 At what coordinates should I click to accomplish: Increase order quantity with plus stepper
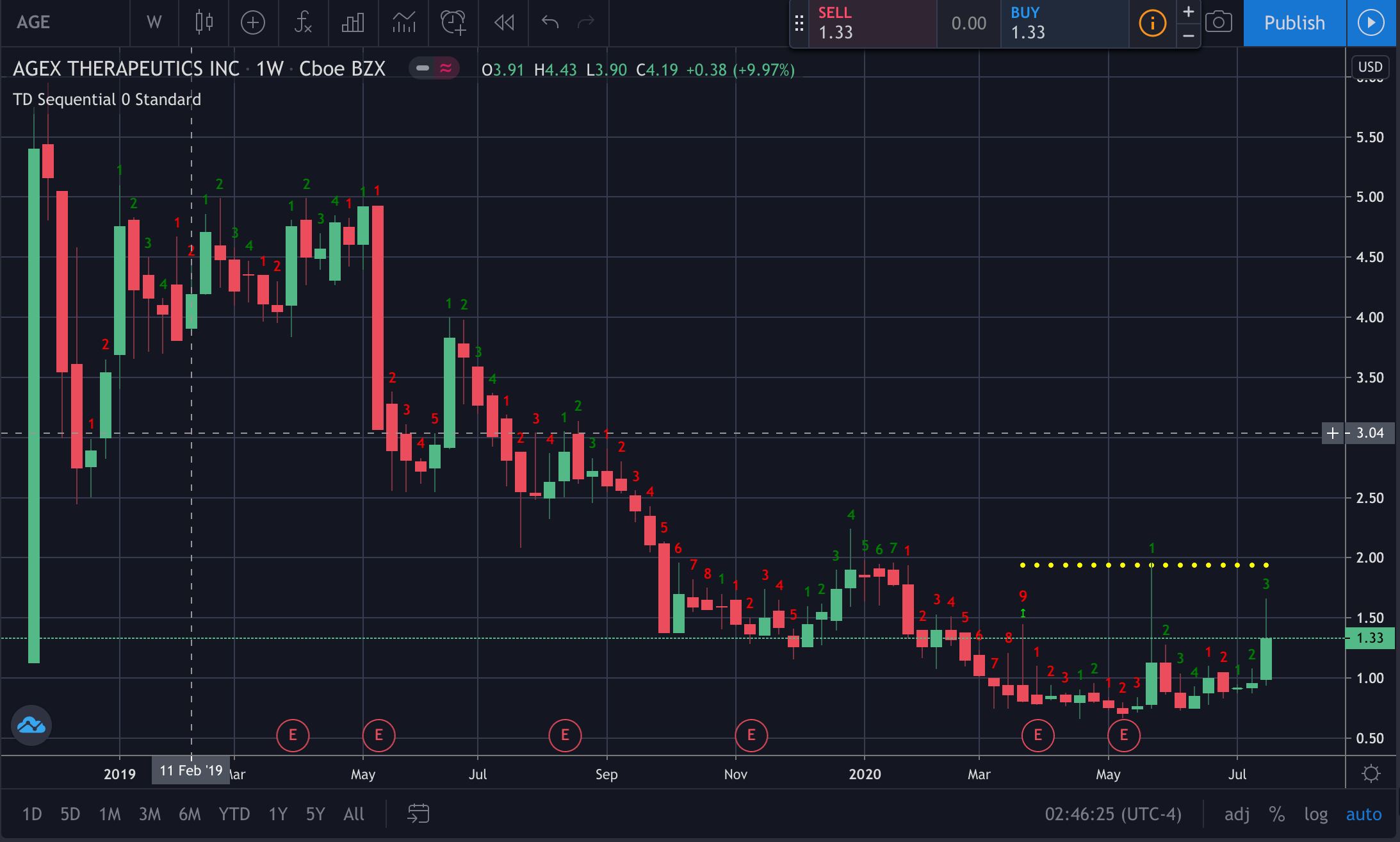[x=1188, y=12]
